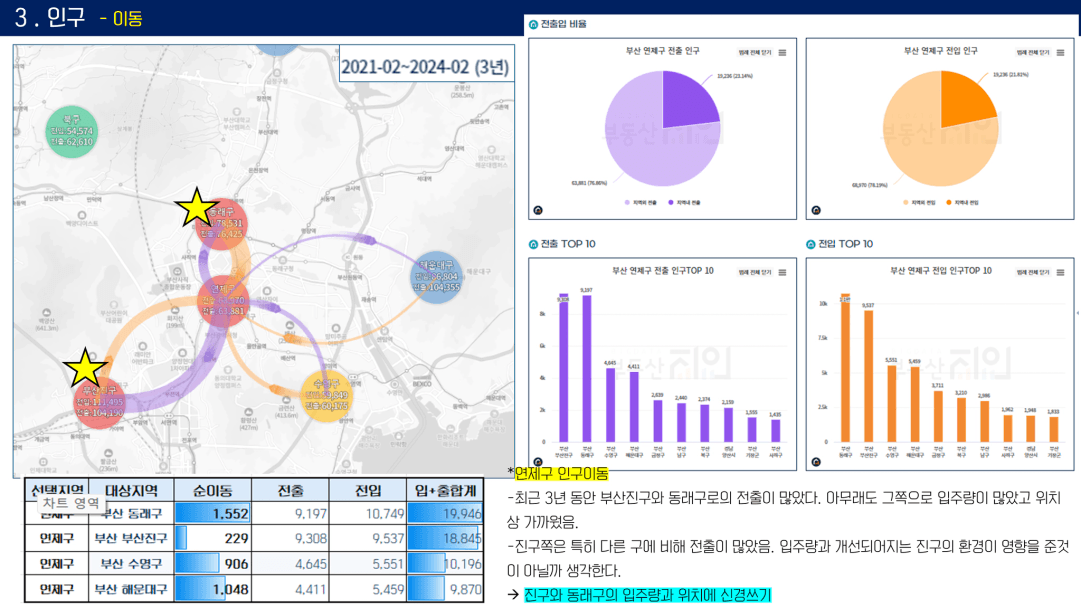The image size is (1081, 608).
Task: Click the purple 4,411 해운대구 bar in 전출 TOP 10
Action: (634, 407)
